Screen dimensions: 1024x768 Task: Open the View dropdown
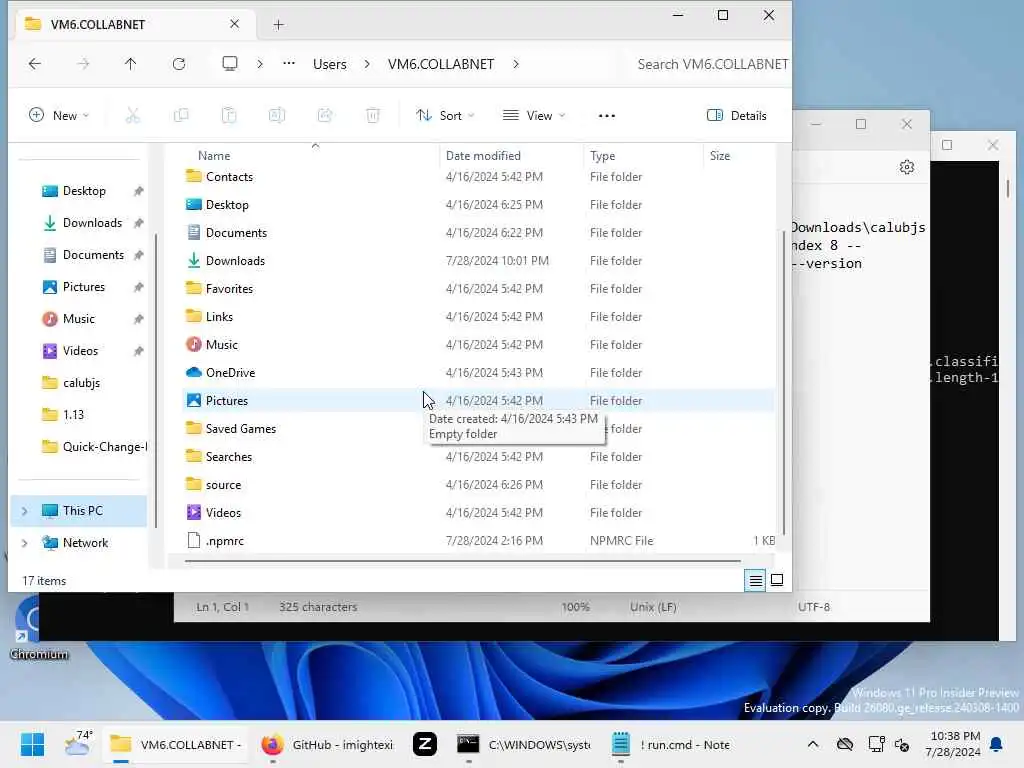coord(534,116)
